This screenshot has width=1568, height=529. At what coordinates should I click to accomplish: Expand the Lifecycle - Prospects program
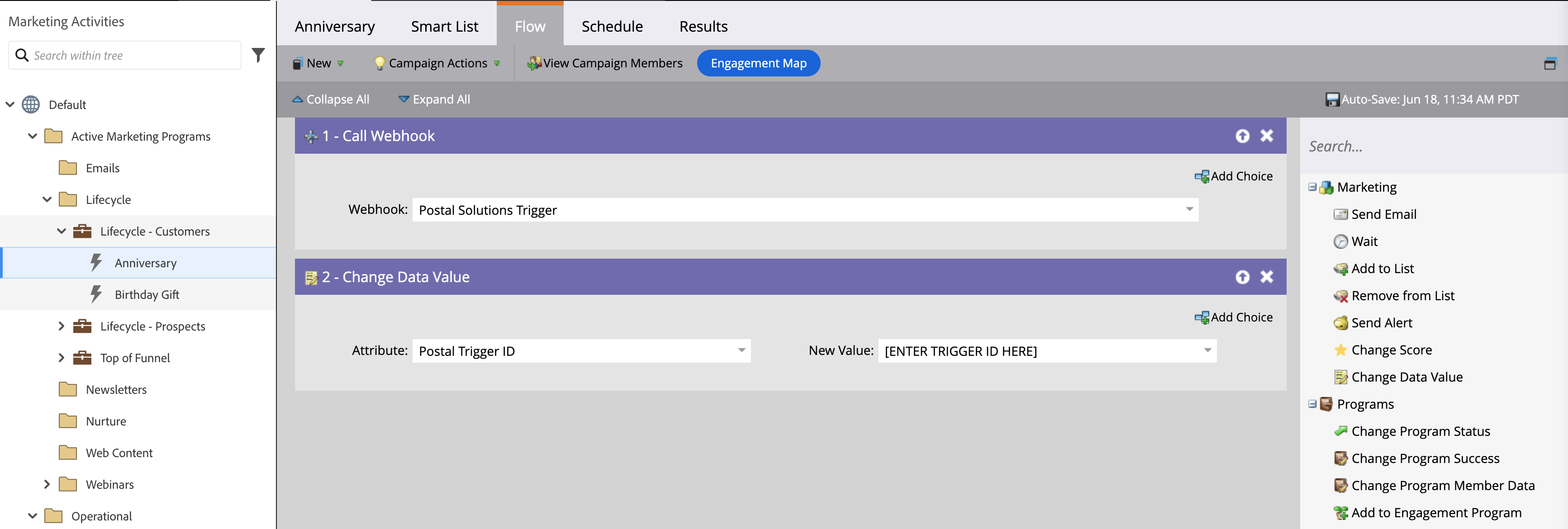[x=61, y=326]
